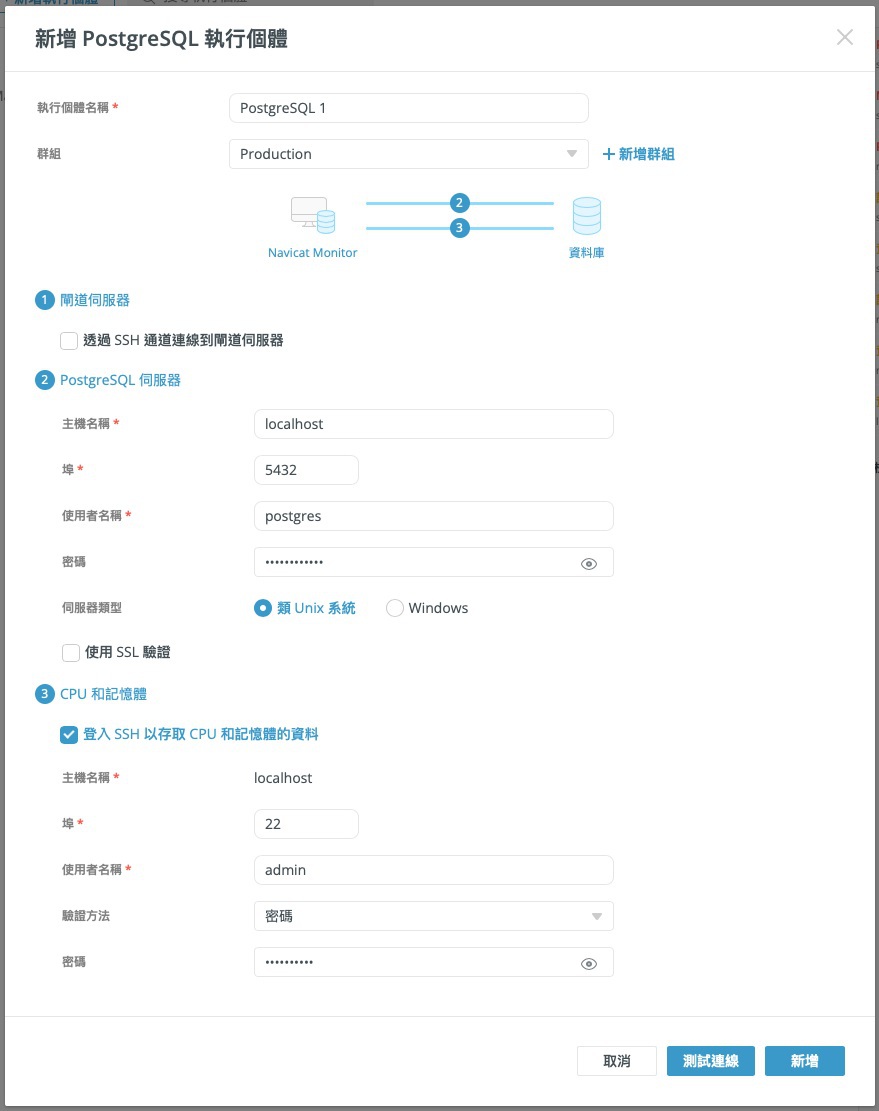
Task: Click the 取消 button
Action: point(617,1061)
